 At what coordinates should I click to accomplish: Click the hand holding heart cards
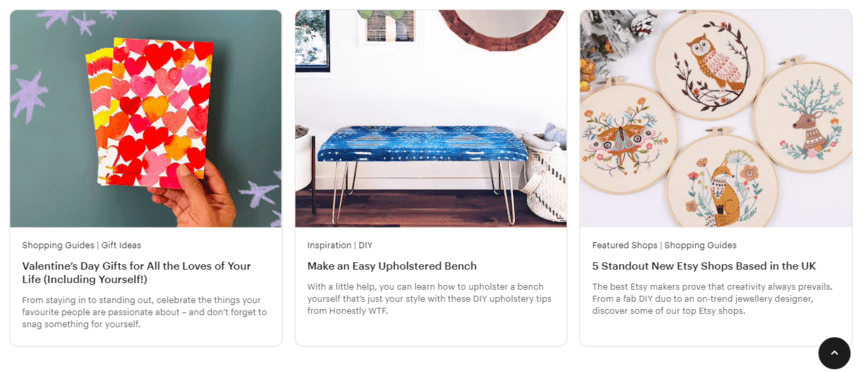(192, 196)
